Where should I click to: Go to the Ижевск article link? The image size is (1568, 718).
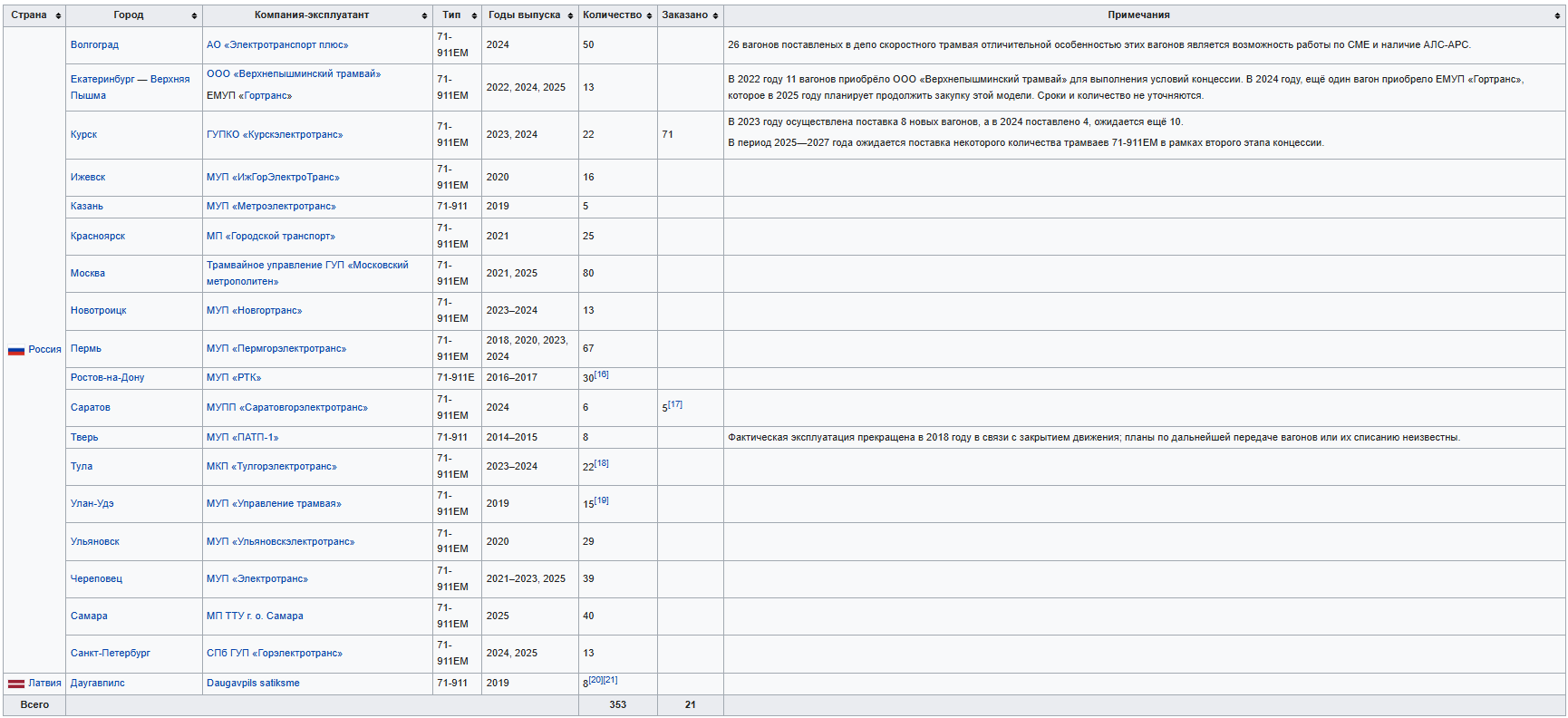coord(88,177)
